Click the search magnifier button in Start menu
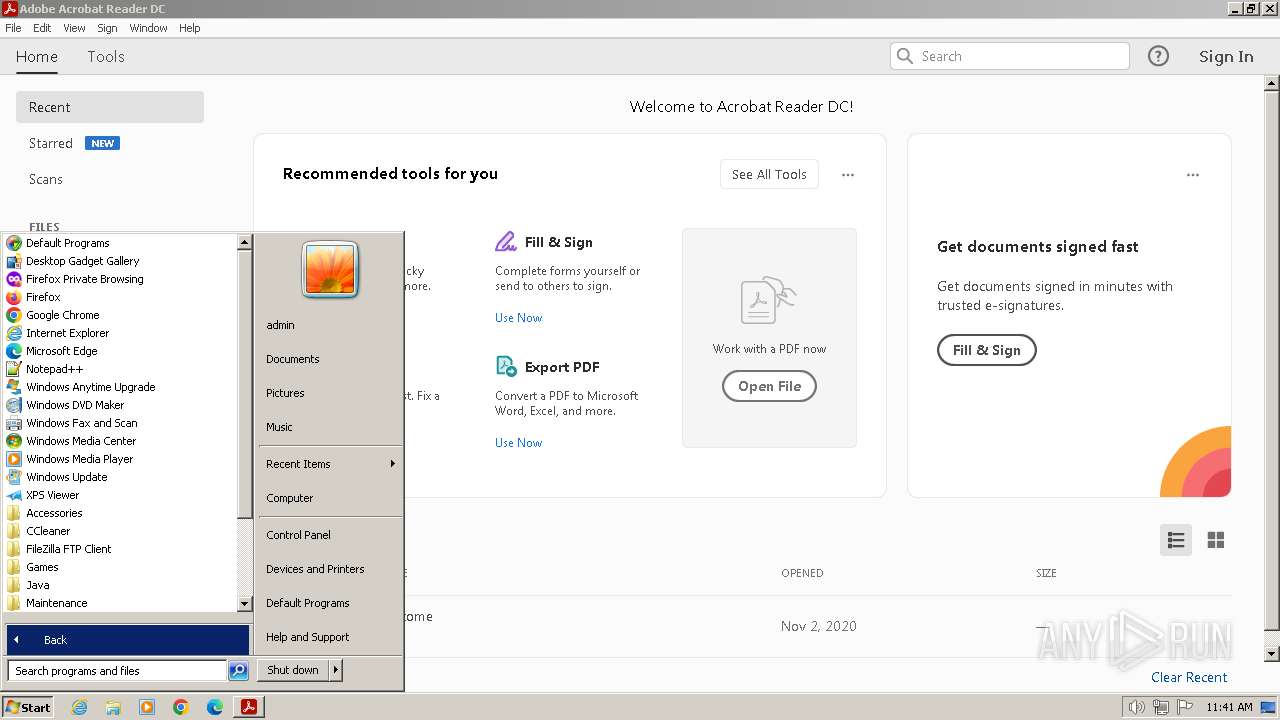 pyautogui.click(x=238, y=671)
